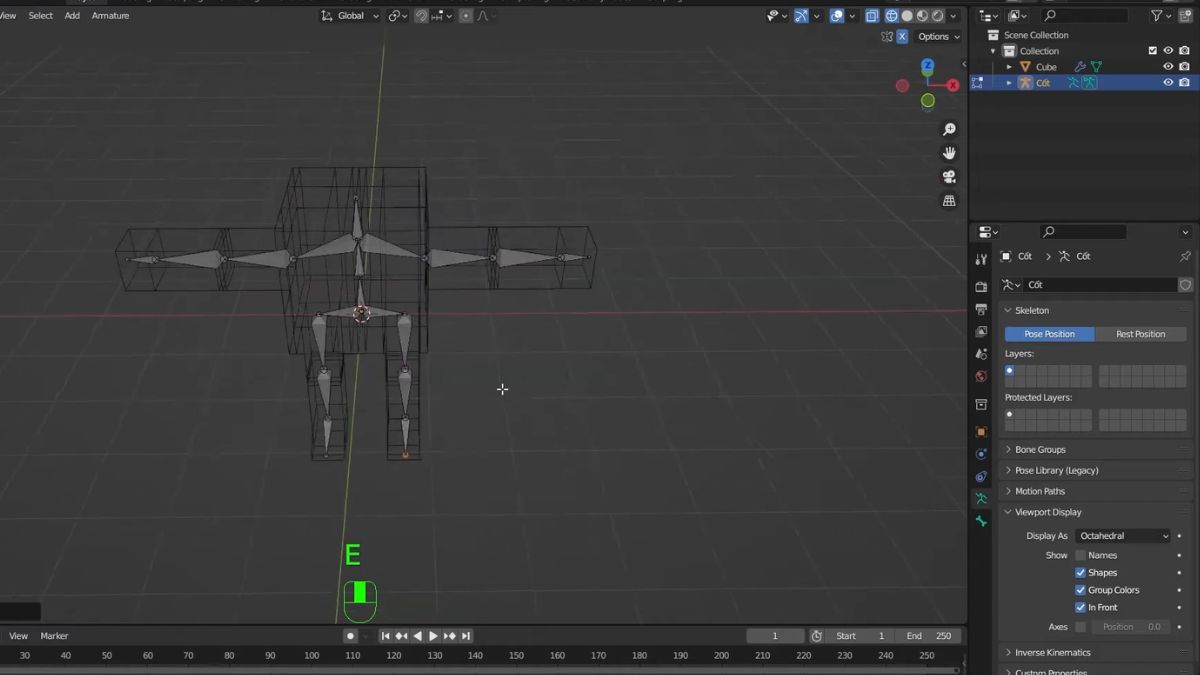Viewport: 1200px width, 675px height.
Task: Open the World properties tab
Action: pos(981,377)
